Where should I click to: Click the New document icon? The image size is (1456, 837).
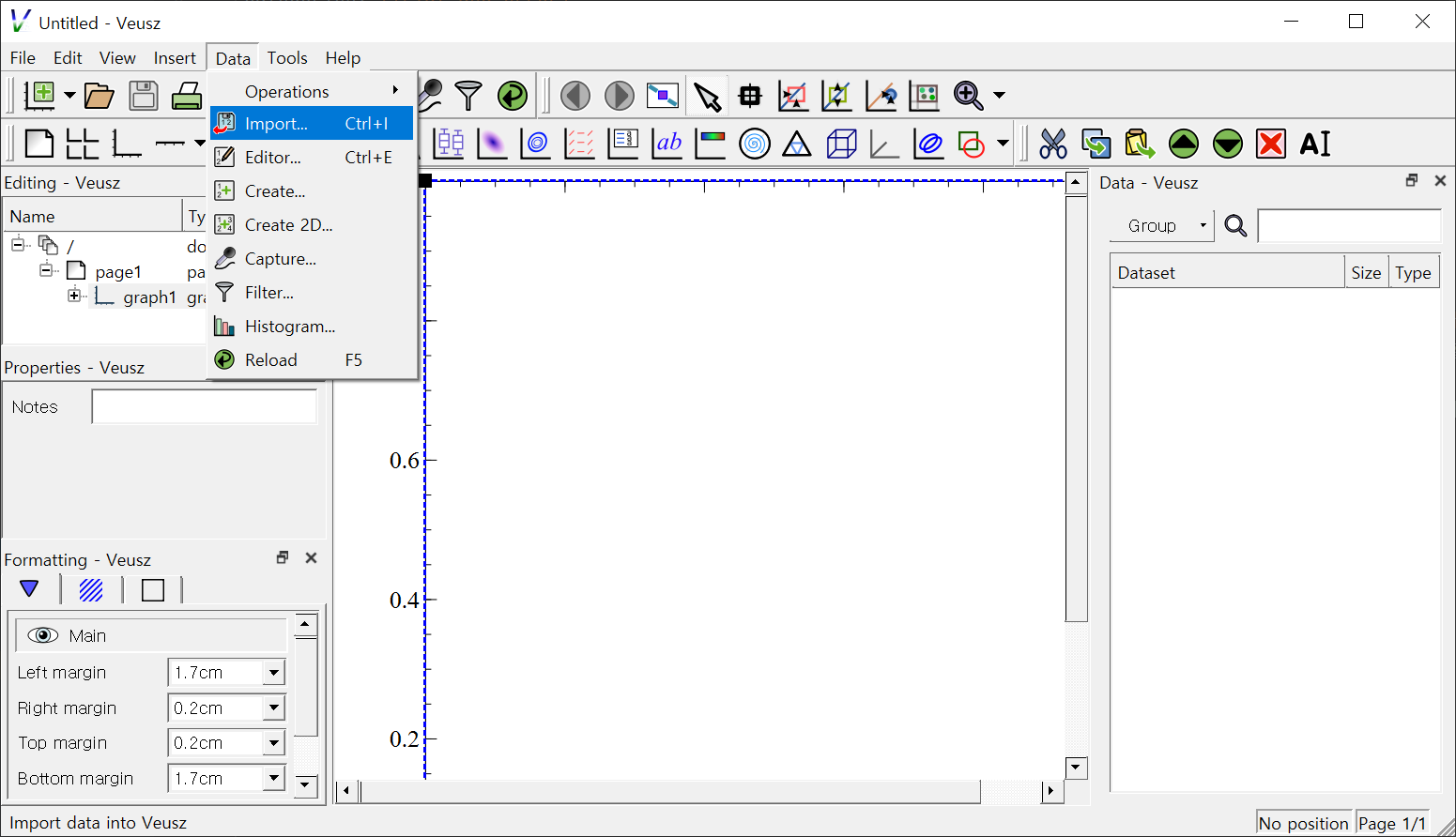click(x=39, y=95)
